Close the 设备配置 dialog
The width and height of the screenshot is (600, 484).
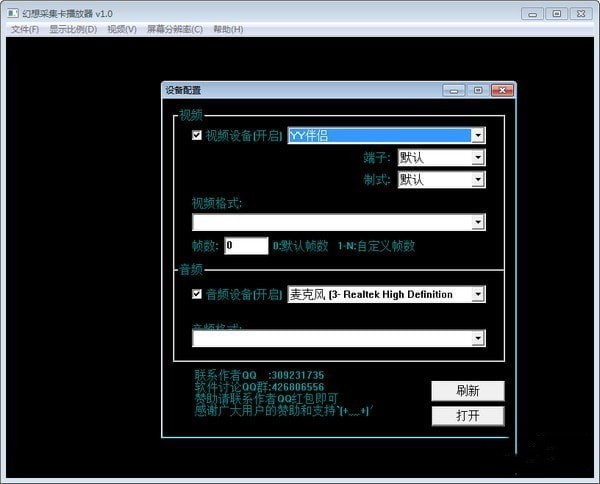[502, 90]
